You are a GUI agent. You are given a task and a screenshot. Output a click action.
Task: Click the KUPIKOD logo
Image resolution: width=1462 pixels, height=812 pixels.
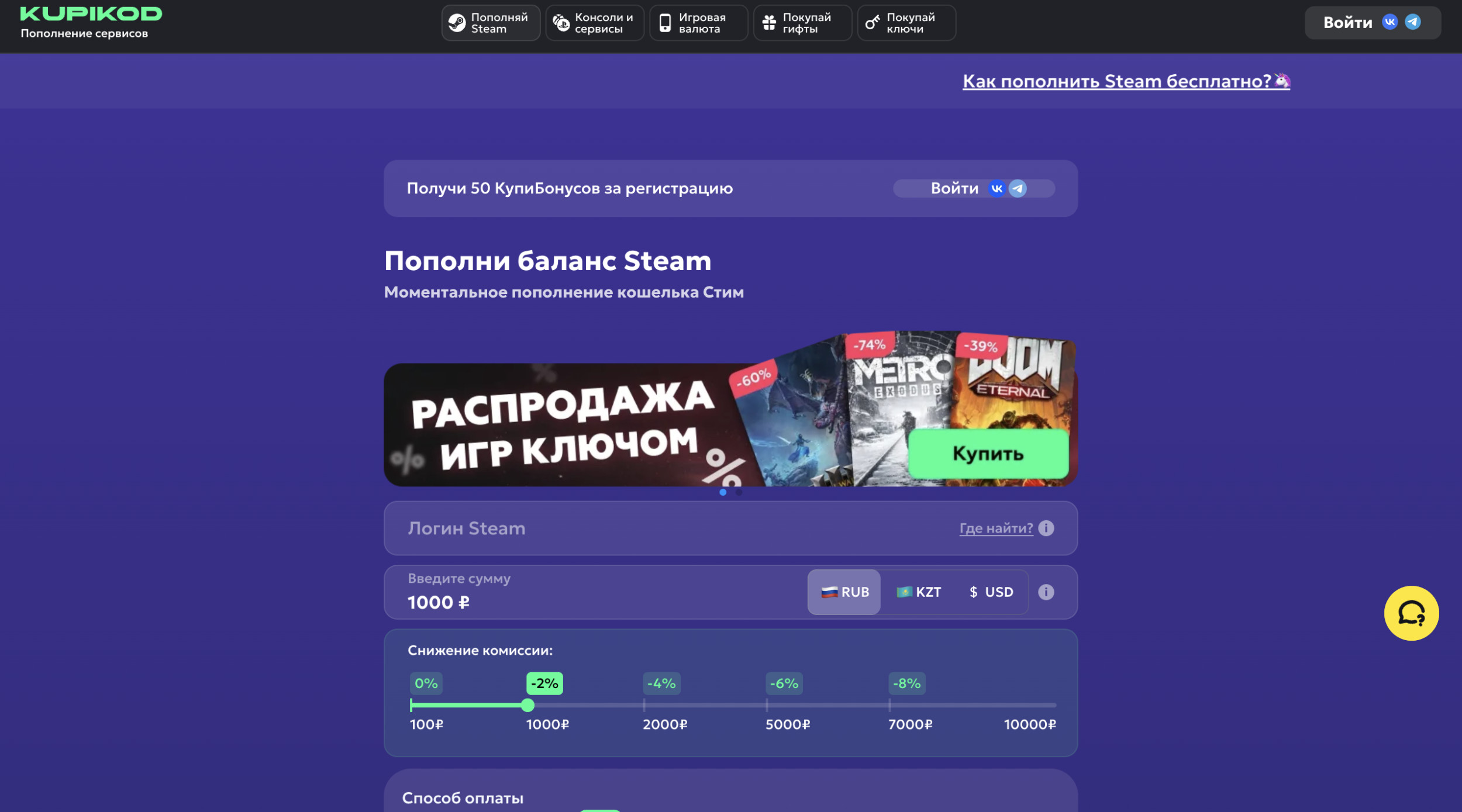click(91, 14)
